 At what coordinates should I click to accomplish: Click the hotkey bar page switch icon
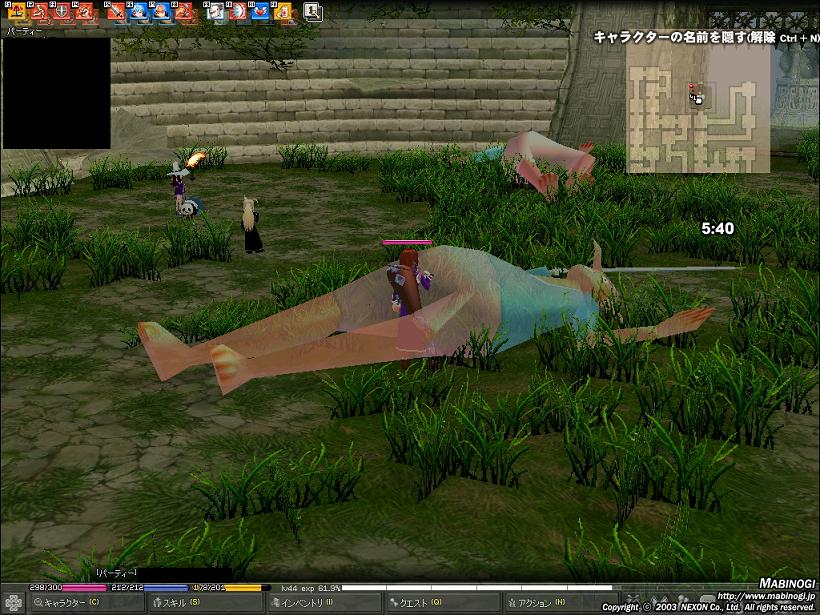[313, 12]
